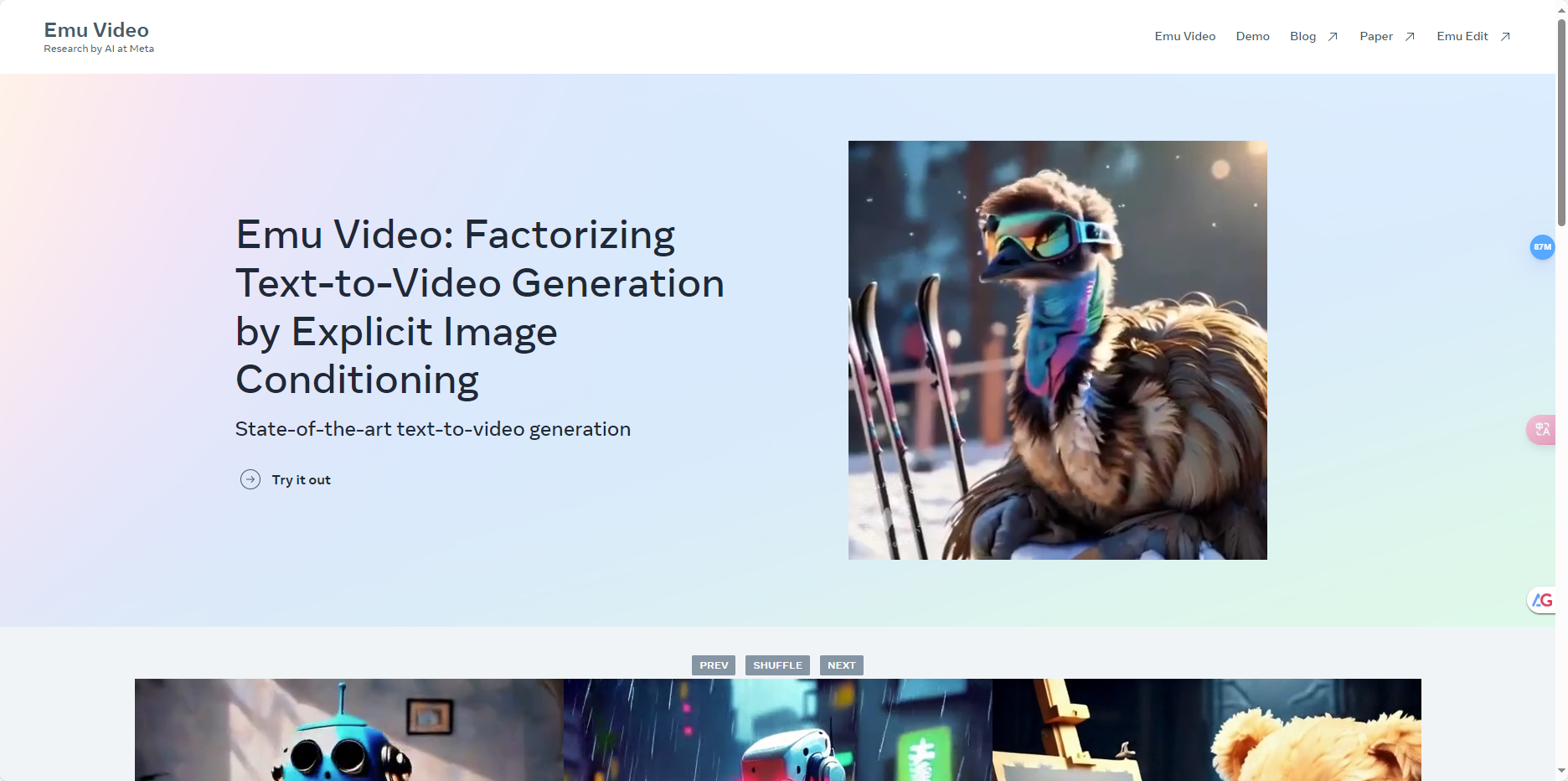Go to the Demo nav item
Screen dimensions: 1568x781
tap(1252, 36)
